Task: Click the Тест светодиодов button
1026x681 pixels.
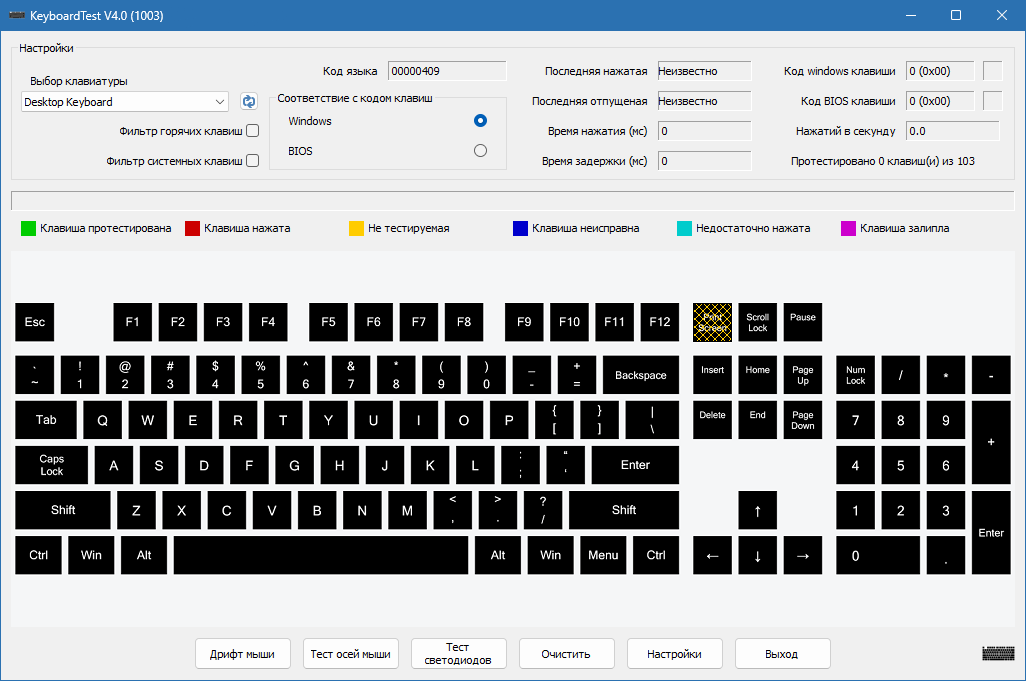Action: coord(458,654)
